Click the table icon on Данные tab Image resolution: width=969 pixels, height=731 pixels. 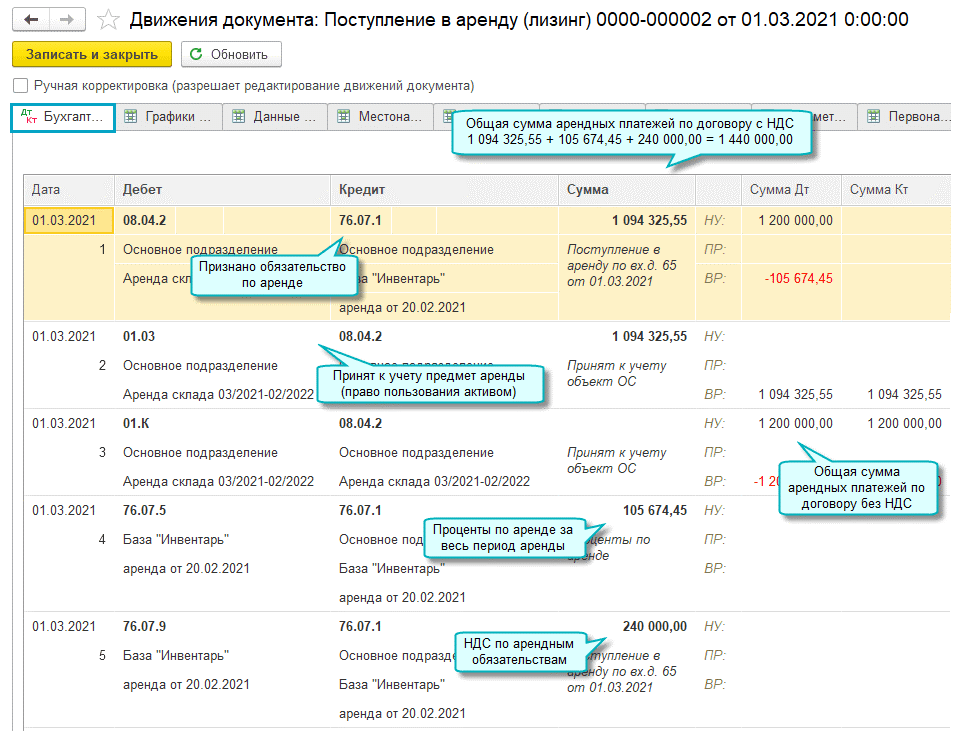coord(238,117)
